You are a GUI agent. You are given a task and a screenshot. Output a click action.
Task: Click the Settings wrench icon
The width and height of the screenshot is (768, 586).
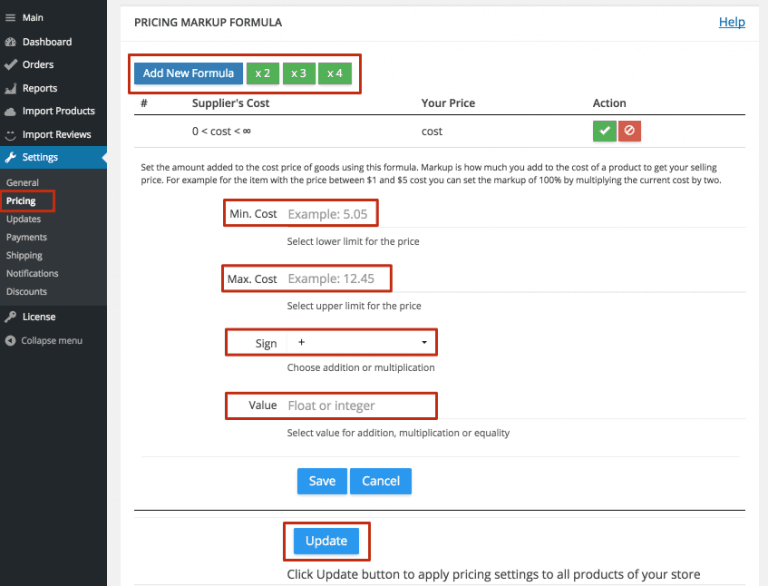[x=10, y=157]
